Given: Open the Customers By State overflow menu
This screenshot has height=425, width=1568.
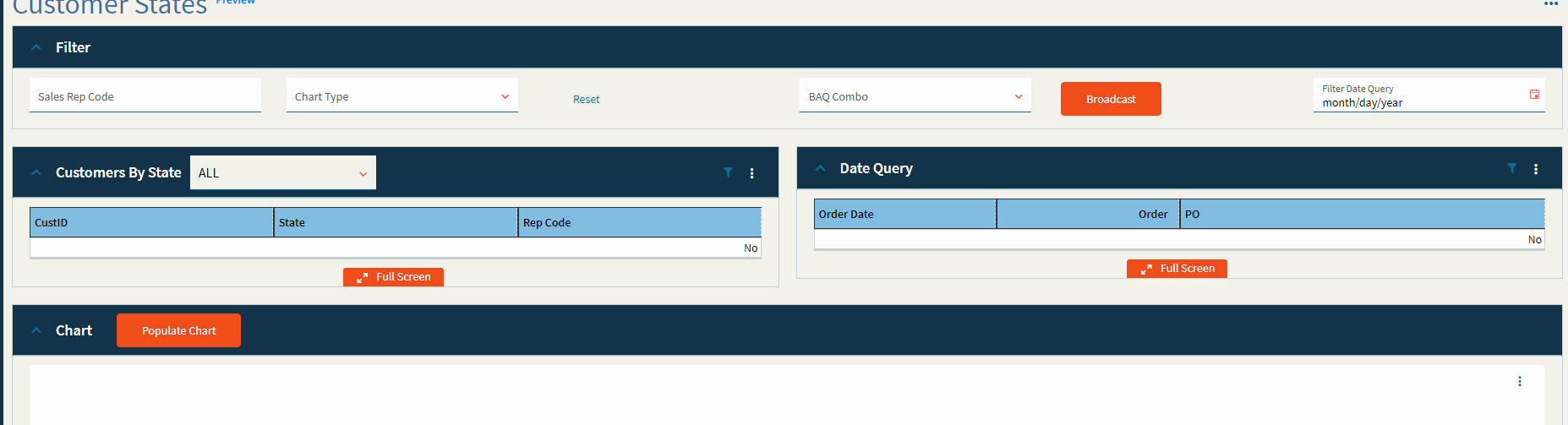Looking at the screenshot, I should click(751, 173).
